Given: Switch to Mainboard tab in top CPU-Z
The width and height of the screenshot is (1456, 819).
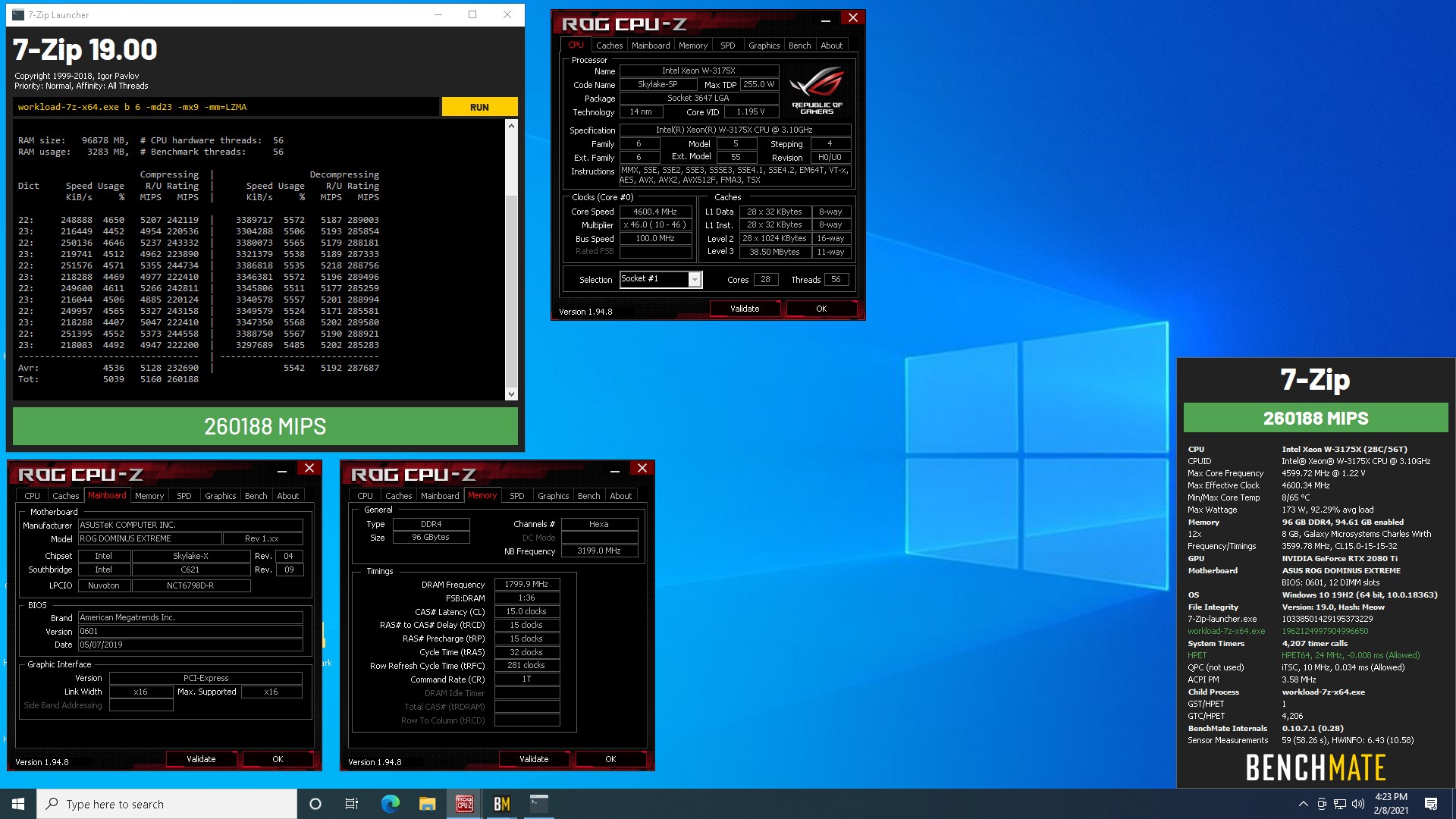Looking at the screenshot, I should [x=651, y=45].
